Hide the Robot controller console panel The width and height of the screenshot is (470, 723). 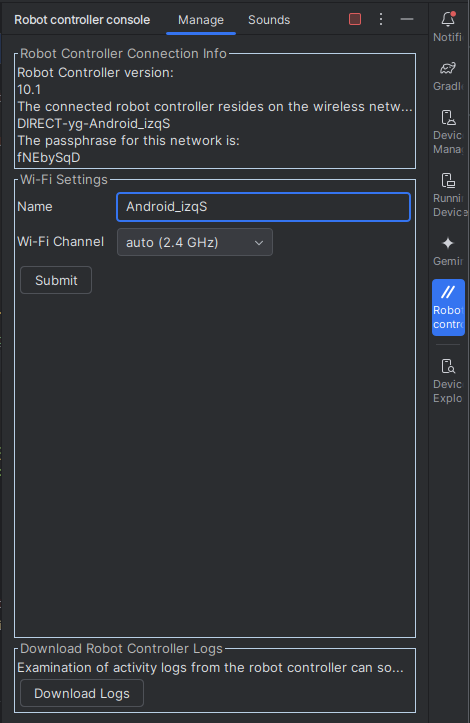click(x=407, y=19)
